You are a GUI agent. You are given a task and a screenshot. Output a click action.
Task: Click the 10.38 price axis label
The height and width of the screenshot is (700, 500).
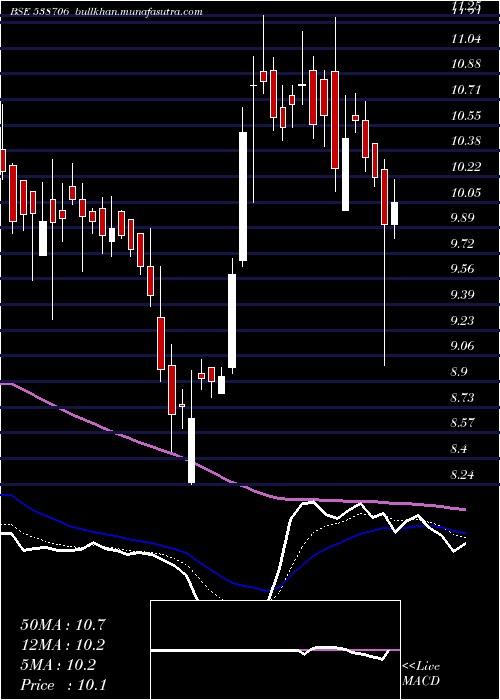pyautogui.click(x=466, y=142)
